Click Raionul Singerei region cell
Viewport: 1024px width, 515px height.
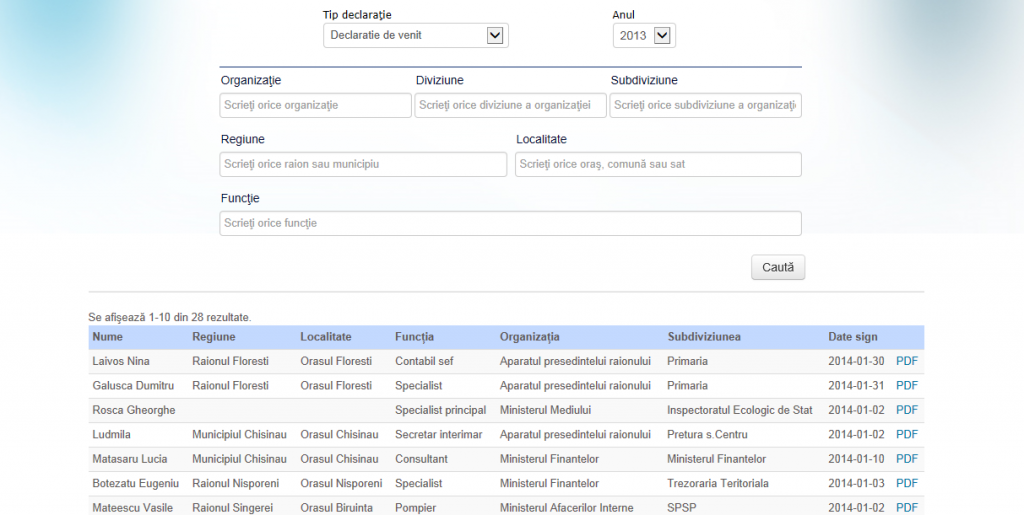click(232, 508)
